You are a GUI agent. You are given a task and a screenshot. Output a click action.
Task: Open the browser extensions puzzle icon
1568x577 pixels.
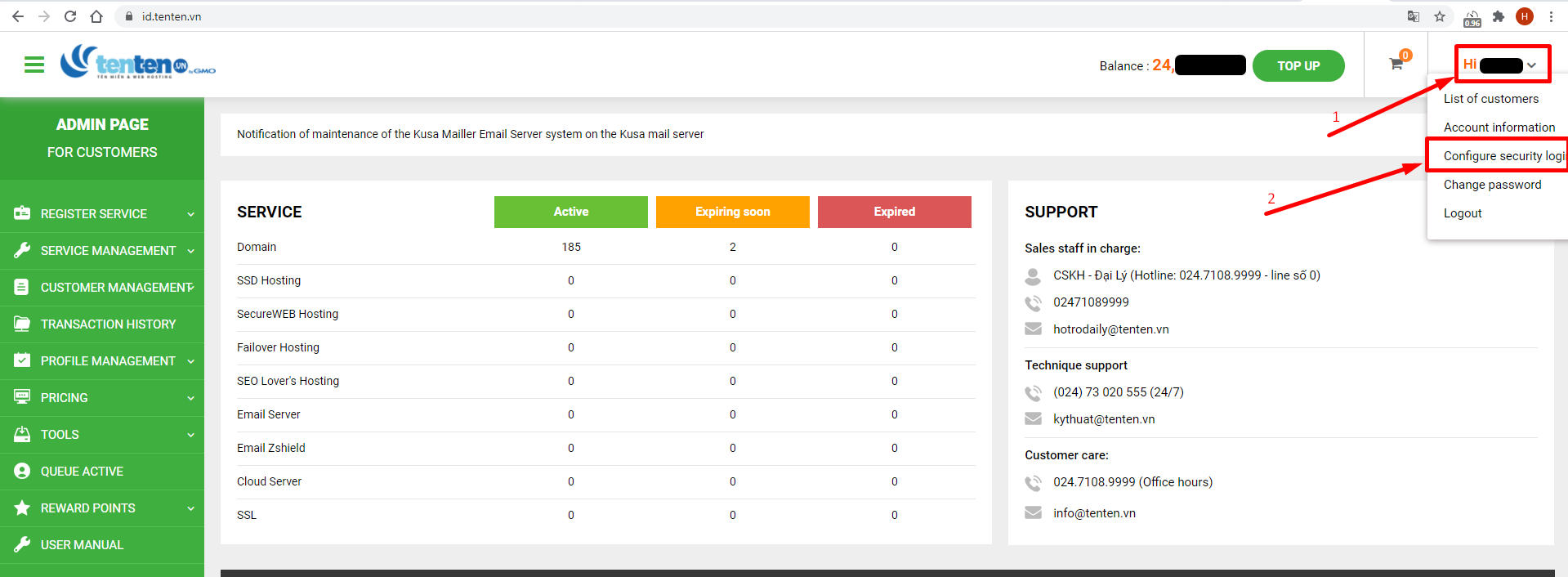point(1499,16)
